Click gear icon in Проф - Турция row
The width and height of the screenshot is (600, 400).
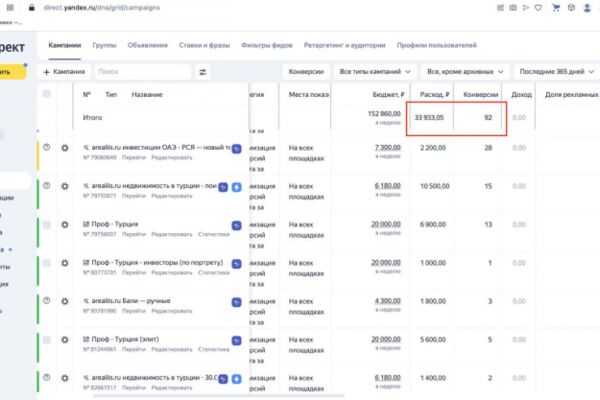click(x=65, y=225)
